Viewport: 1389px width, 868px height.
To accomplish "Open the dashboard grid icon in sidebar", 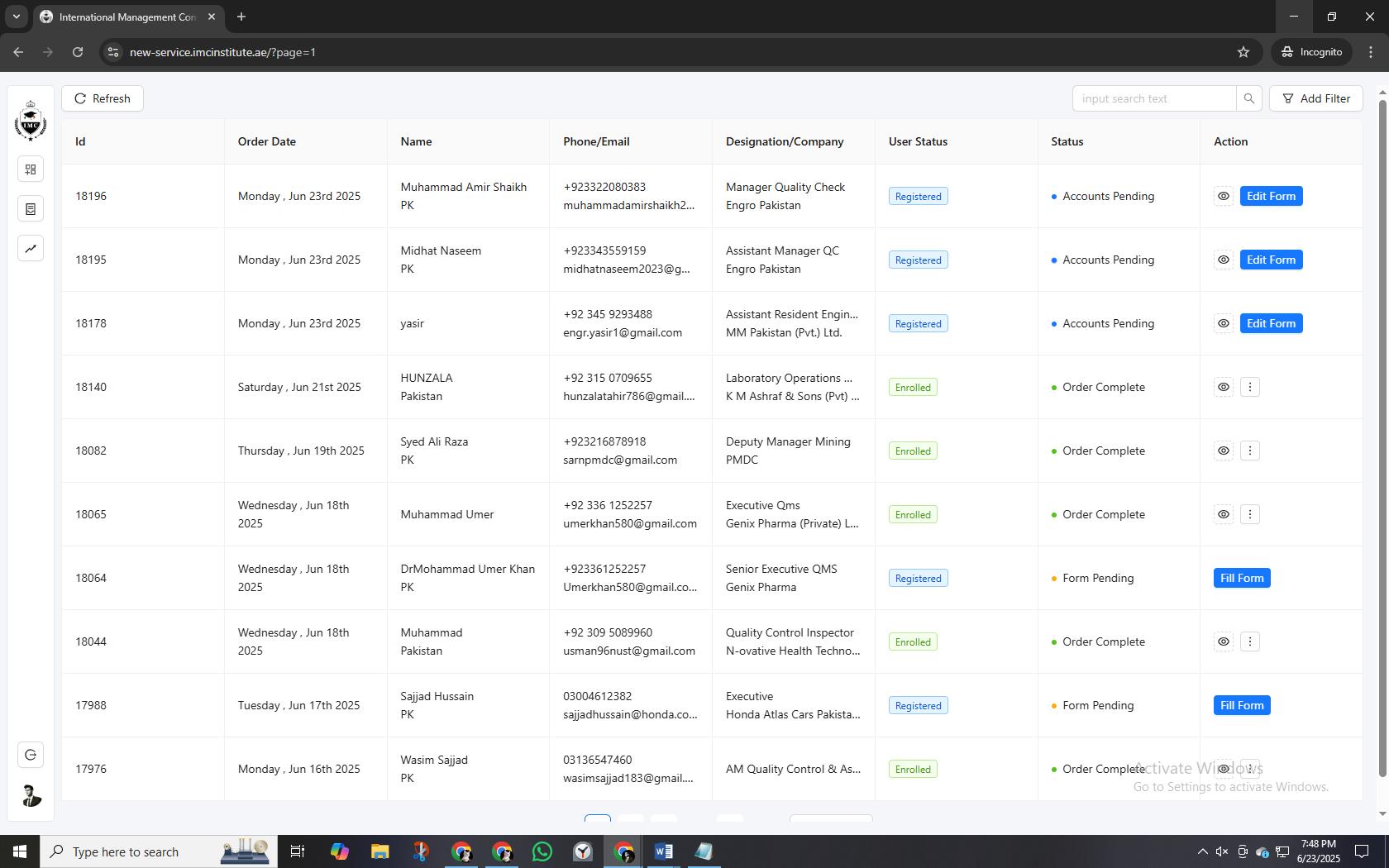I will click(x=31, y=169).
